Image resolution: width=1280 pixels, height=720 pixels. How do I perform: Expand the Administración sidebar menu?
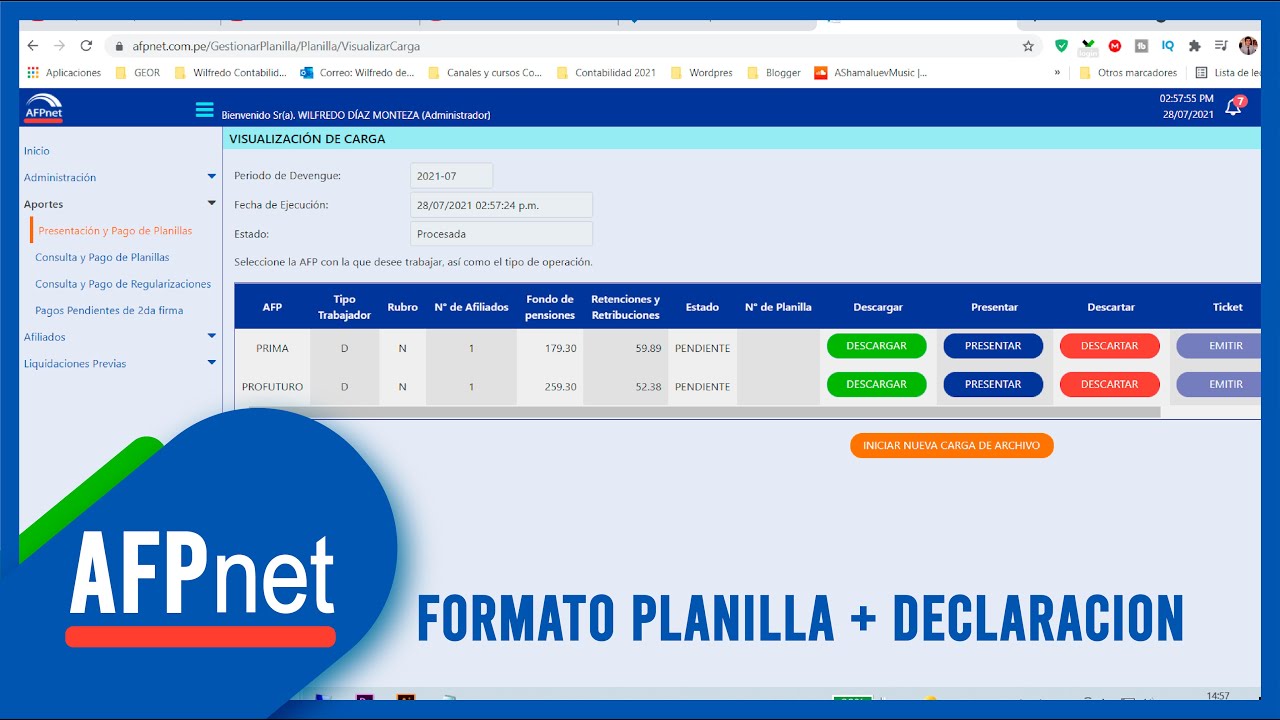coord(120,177)
